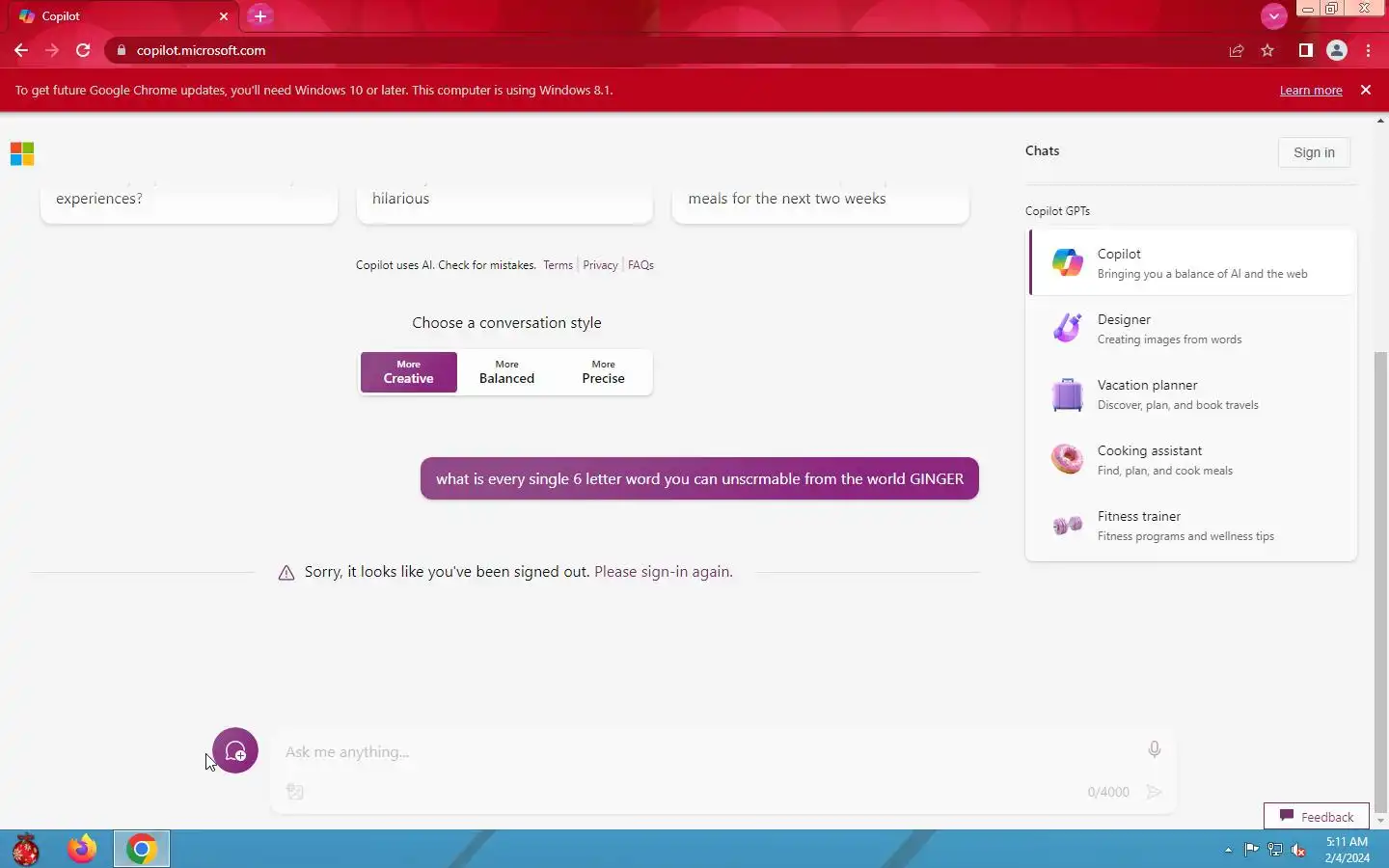Open the Terms link
Screen dimensions: 1389x868
[x=558, y=264]
